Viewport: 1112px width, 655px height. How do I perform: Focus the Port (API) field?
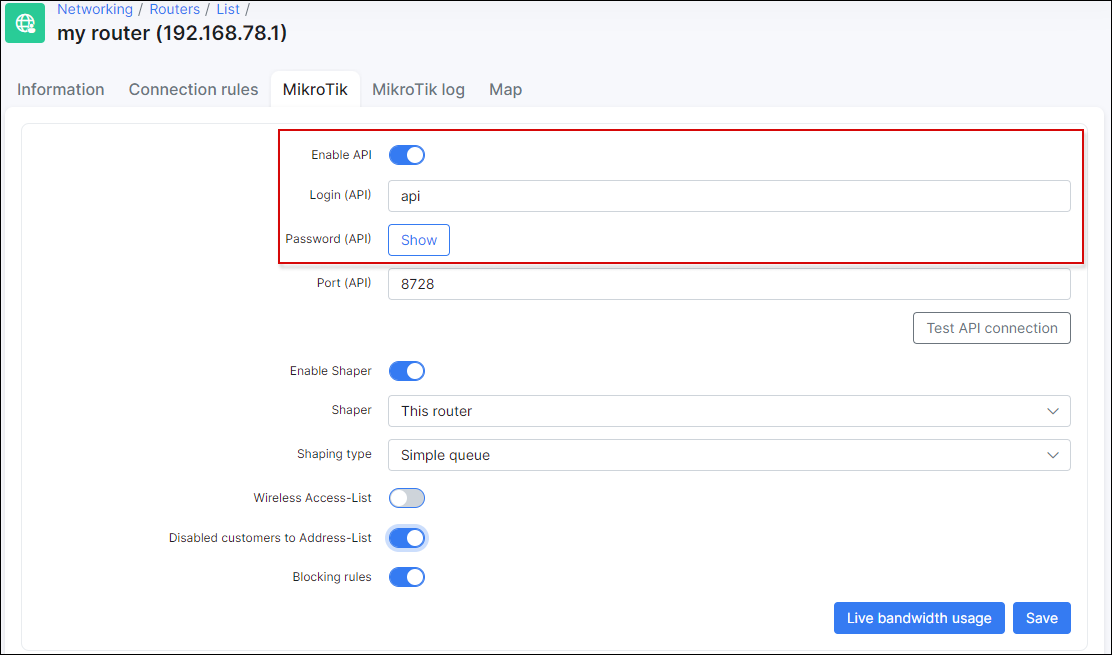[x=728, y=284]
